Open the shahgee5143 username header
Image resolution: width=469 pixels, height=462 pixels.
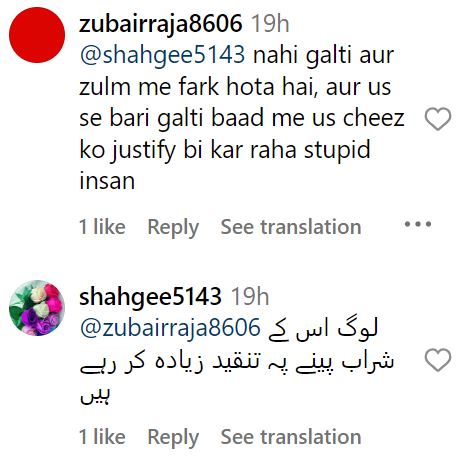point(150,297)
